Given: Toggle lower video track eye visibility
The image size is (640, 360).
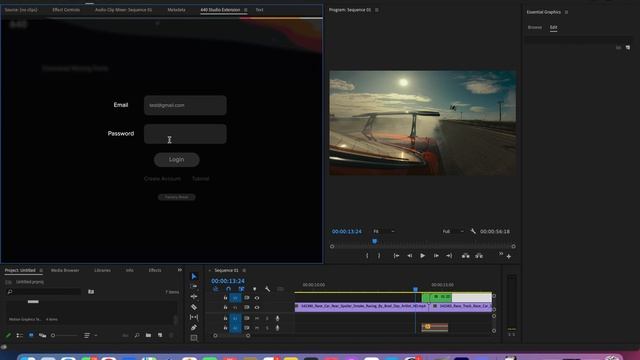Looking at the screenshot, I should point(257,307).
